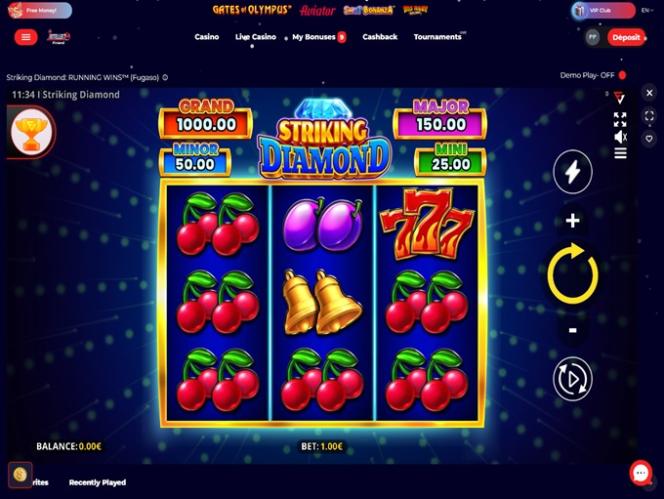
Task: Activate turbo mode lightning bolt
Action: pos(573,172)
